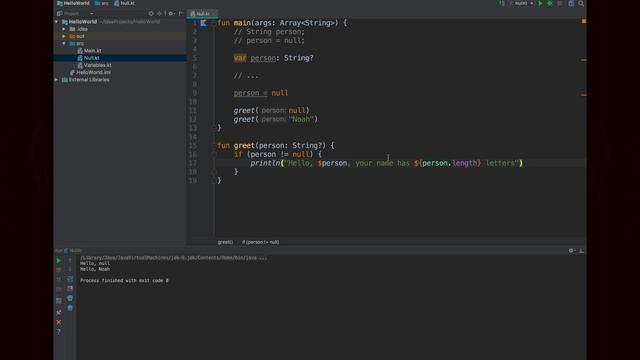Hide the Run tool window
Image resolution: width=640 pixels, height=360 pixels.
(x=582, y=251)
